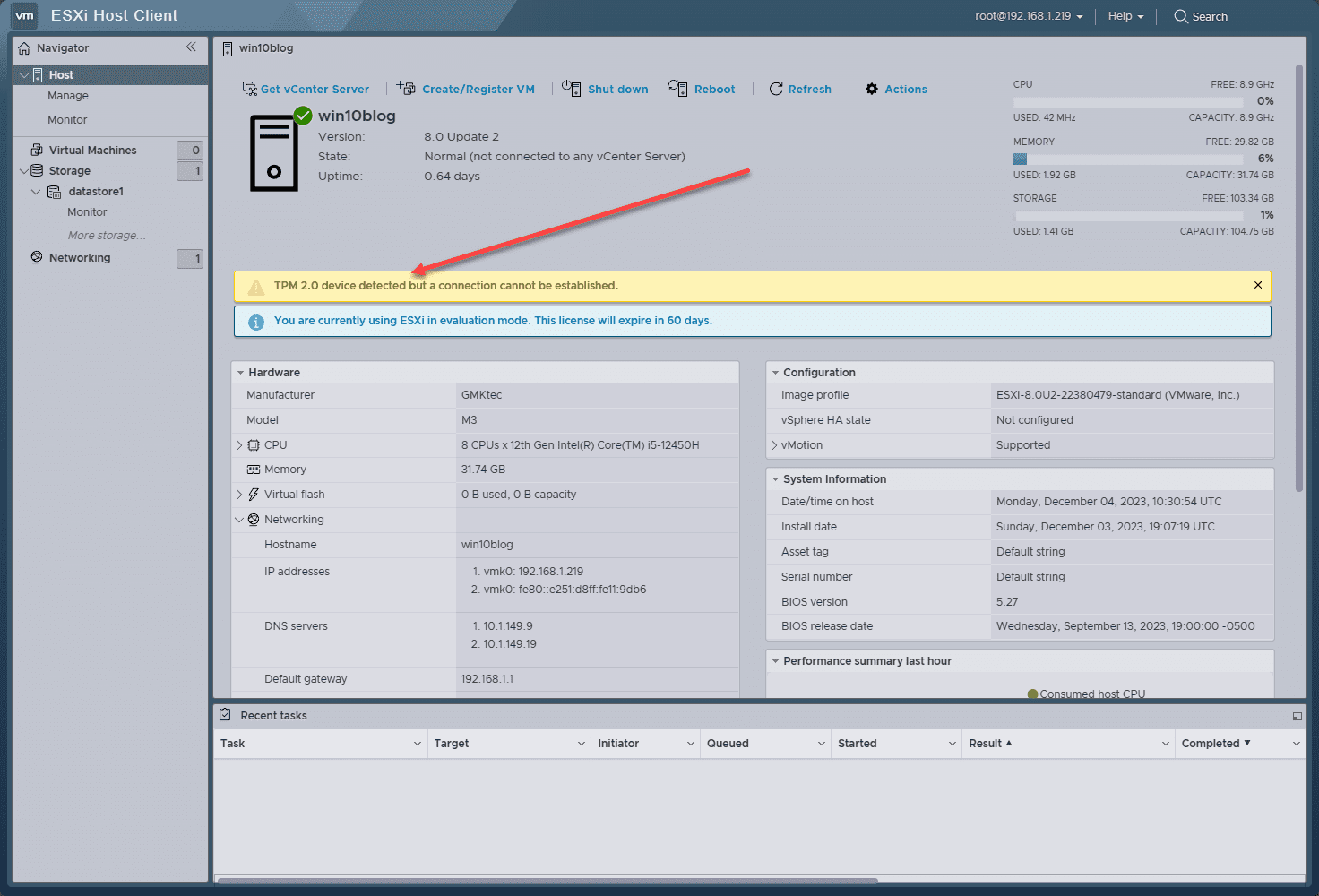
Task: Click the Networking icon in the Hardware list
Action: click(254, 520)
